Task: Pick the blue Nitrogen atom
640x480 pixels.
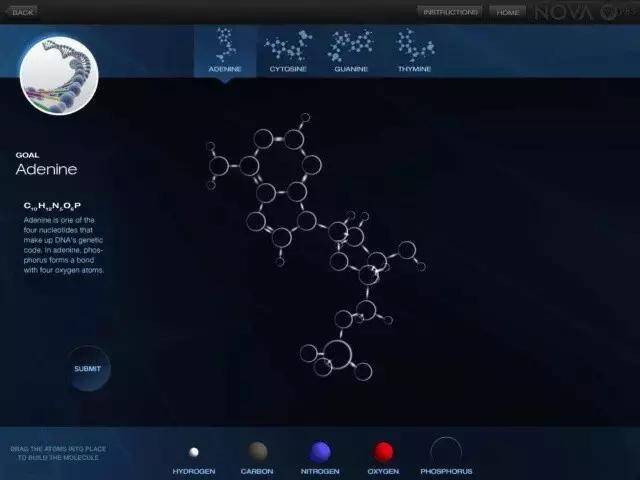Action: tap(320, 452)
